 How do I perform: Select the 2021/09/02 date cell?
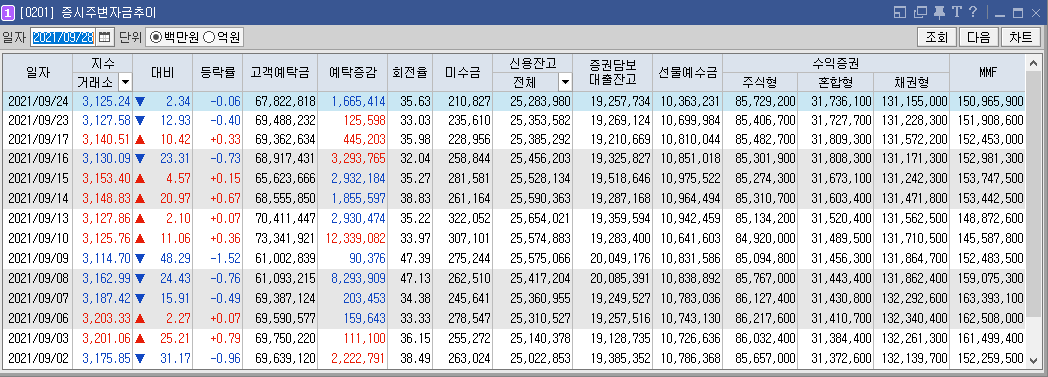pos(38,358)
